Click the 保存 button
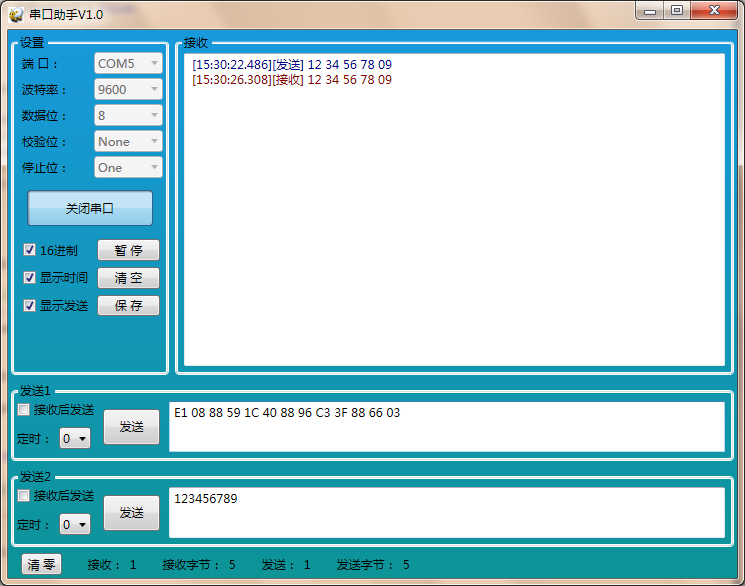The image size is (745, 586). click(x=128, y=306)
